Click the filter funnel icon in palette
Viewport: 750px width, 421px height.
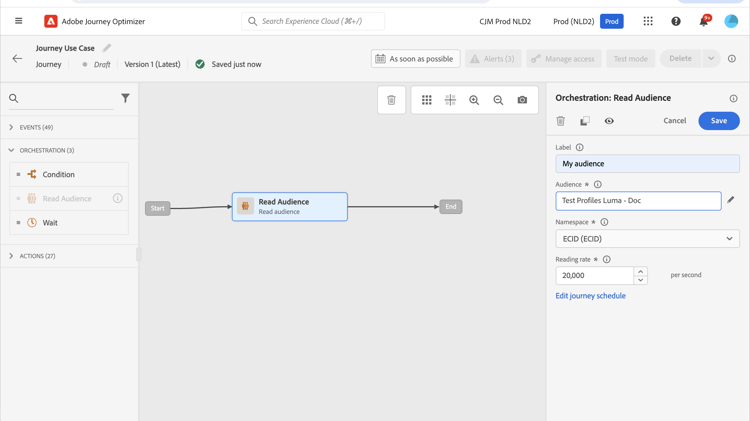click(x=125, y=98)
